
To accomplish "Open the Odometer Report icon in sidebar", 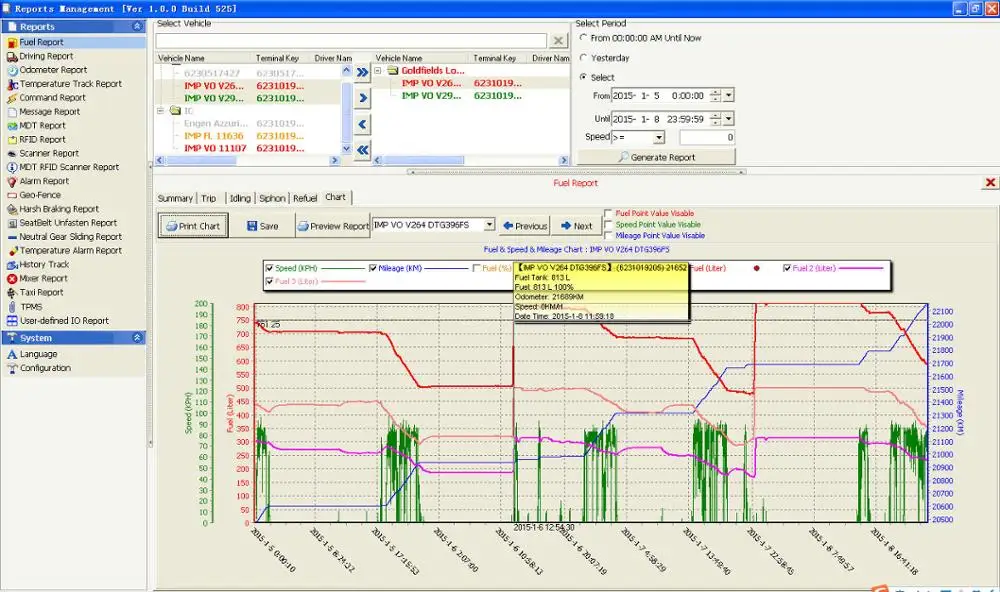I will click(12, 70).
